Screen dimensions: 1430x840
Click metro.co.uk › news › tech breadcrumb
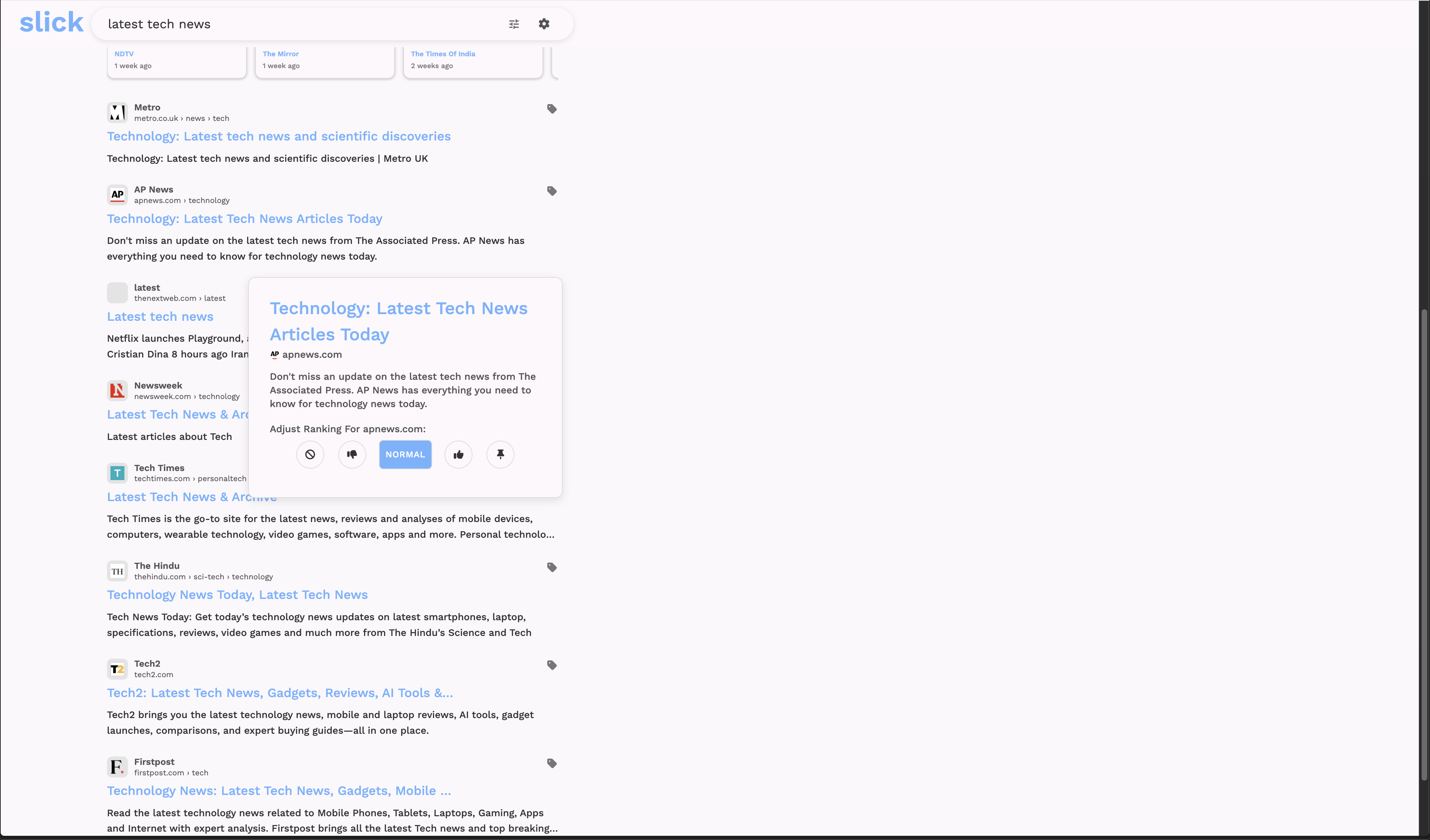coord(182,118)
